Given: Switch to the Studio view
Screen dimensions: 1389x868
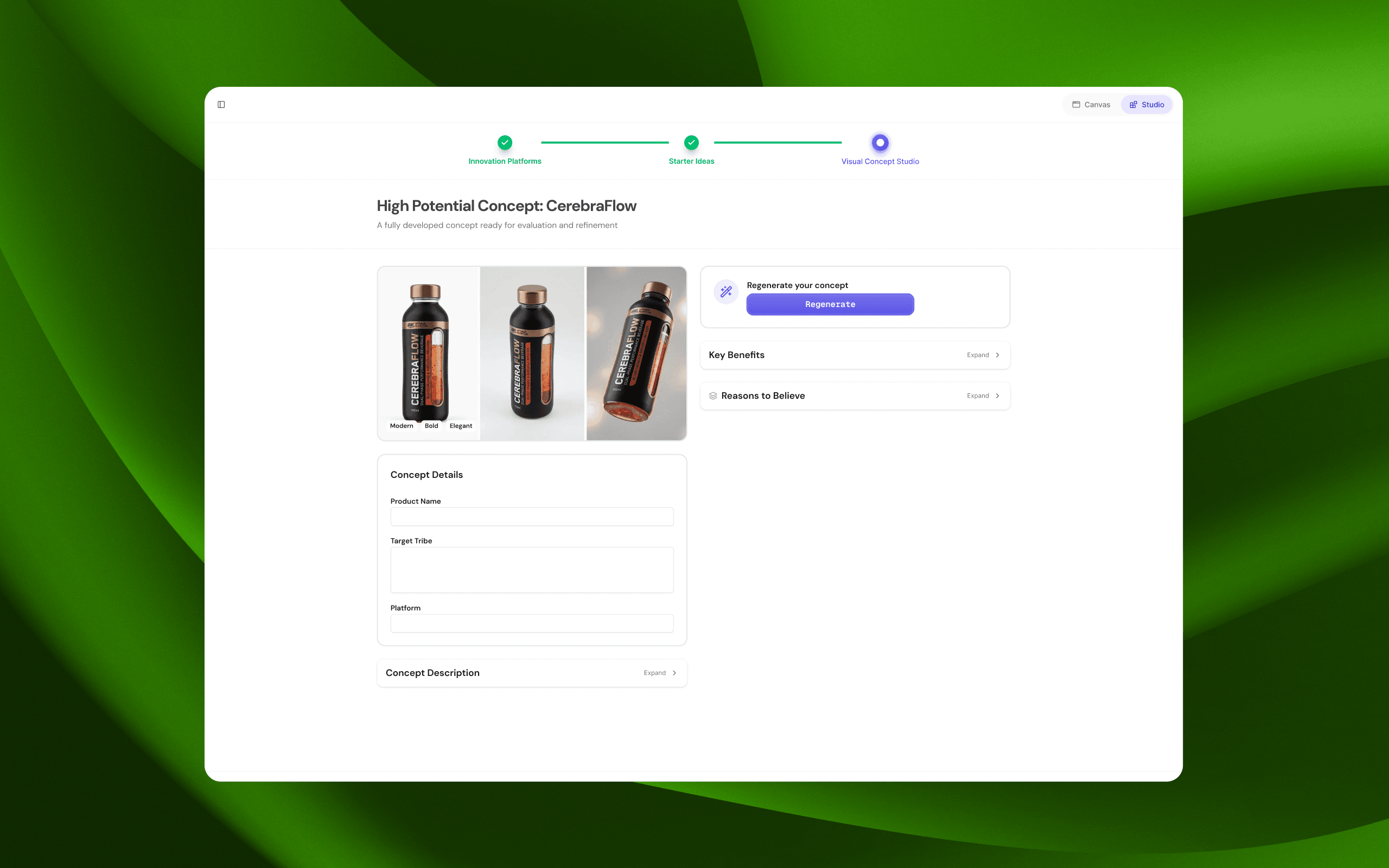Looking at the screenshot, I should coord(1147,105).
